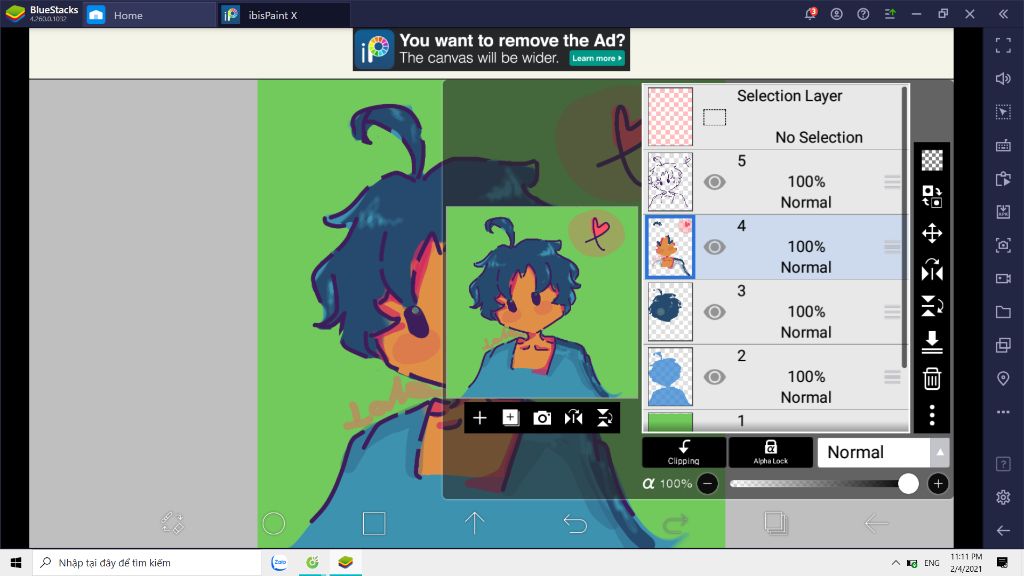Undo the last stroke
This screenshot has height=576, width=1024.
tap(575, 523)
